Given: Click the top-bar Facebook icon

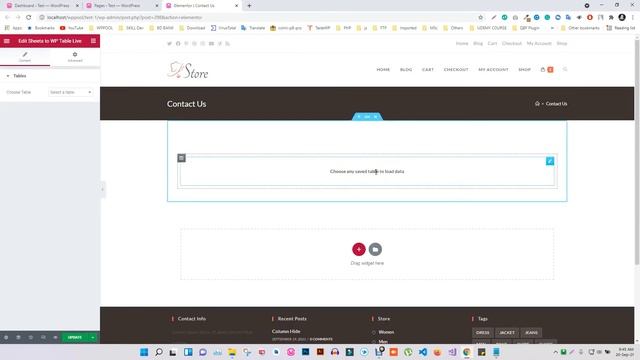Looking at the screenshot, I should (x=178, y=44).
